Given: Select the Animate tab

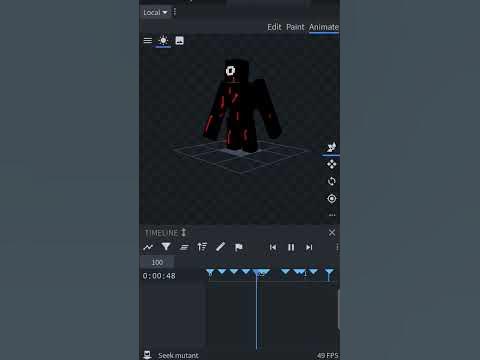Looking at the screenshot, I should click(x=323, y=27).
